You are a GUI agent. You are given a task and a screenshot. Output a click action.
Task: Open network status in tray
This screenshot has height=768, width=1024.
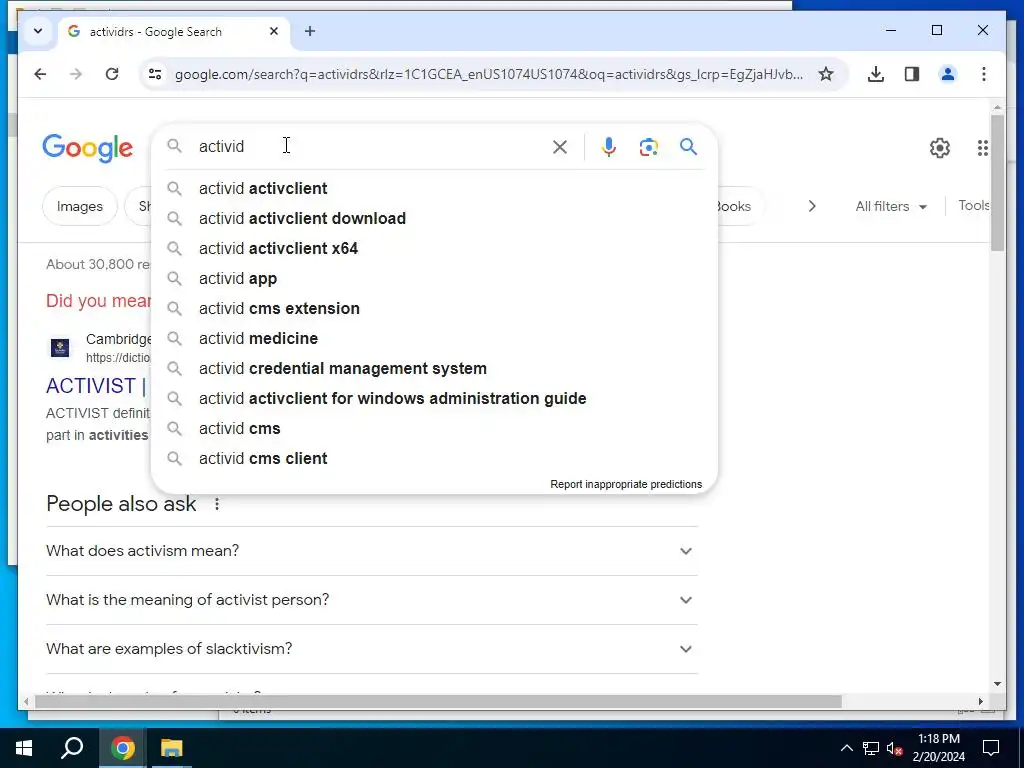(x=871, y=748)
